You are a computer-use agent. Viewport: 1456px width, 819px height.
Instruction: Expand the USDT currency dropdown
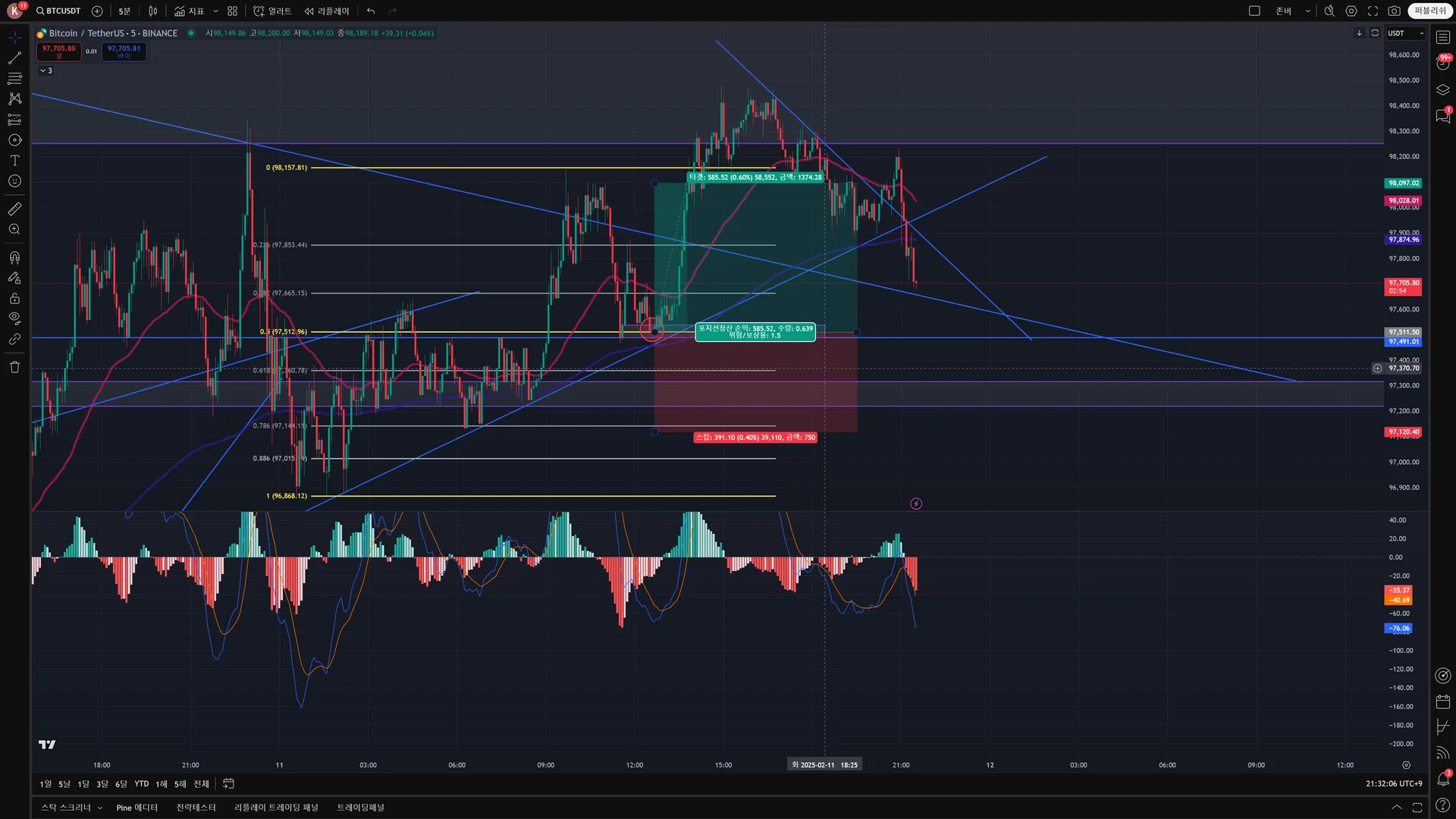pyautogui.click(x=1406, y=33)
